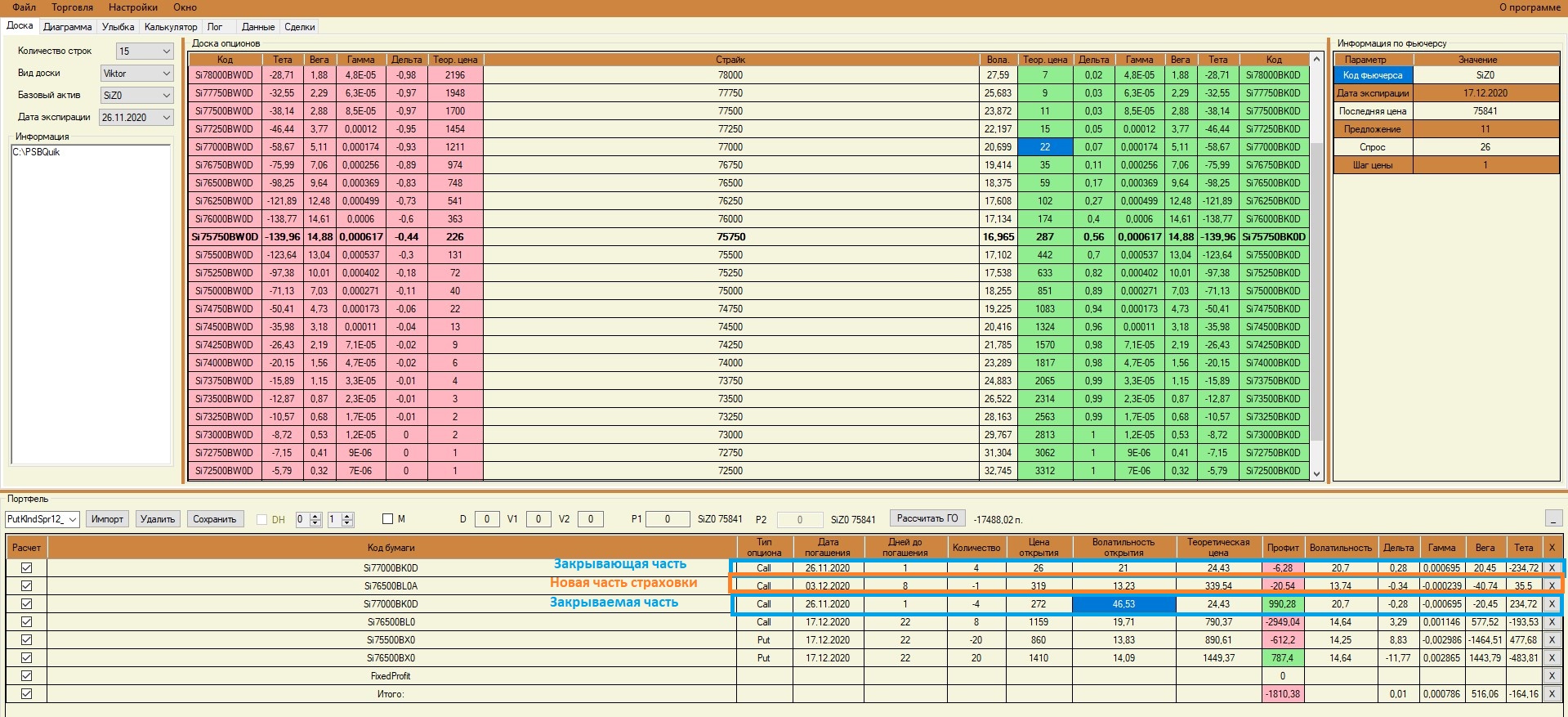1568x717 pixels.
Task: Click the Сохранить button
Action: 215,519
